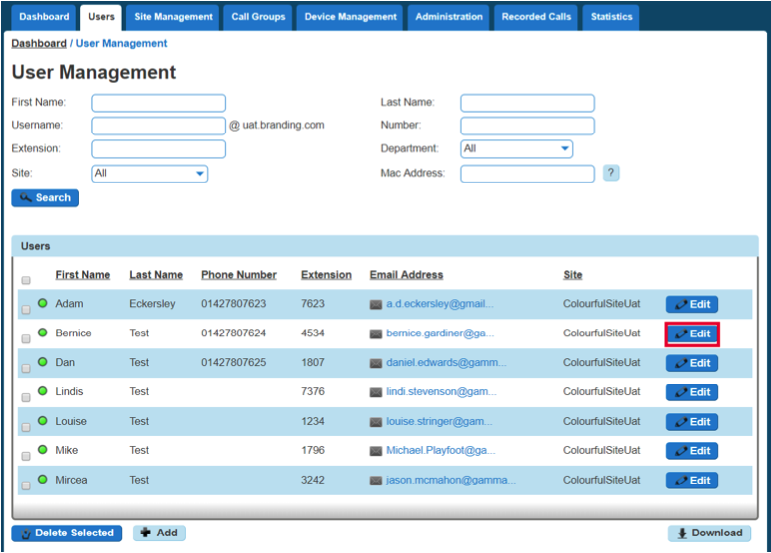
Task: Edit the user Bernice Test
Action: tap(692, 334)
